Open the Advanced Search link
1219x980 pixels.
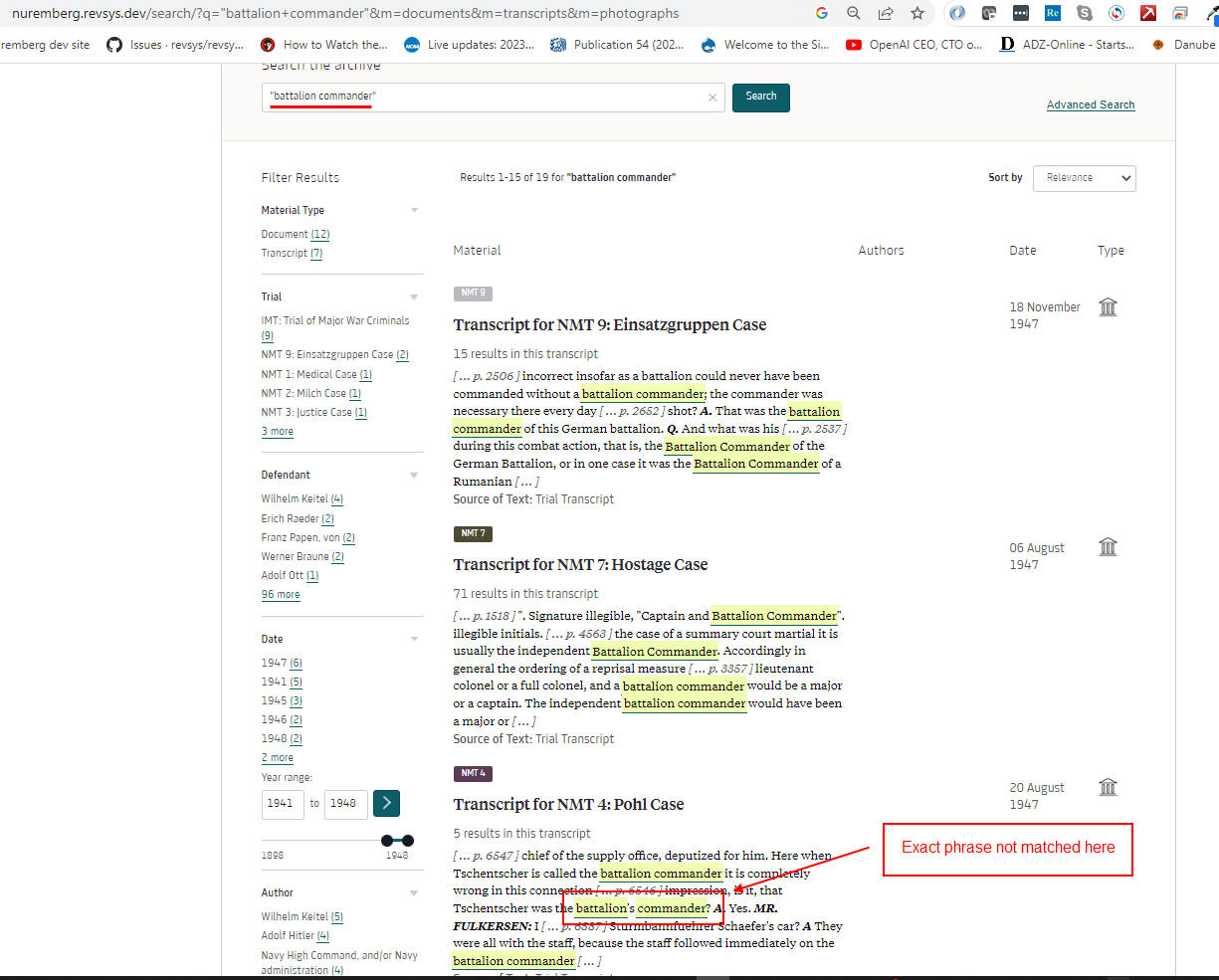(x=1090, y=104)
